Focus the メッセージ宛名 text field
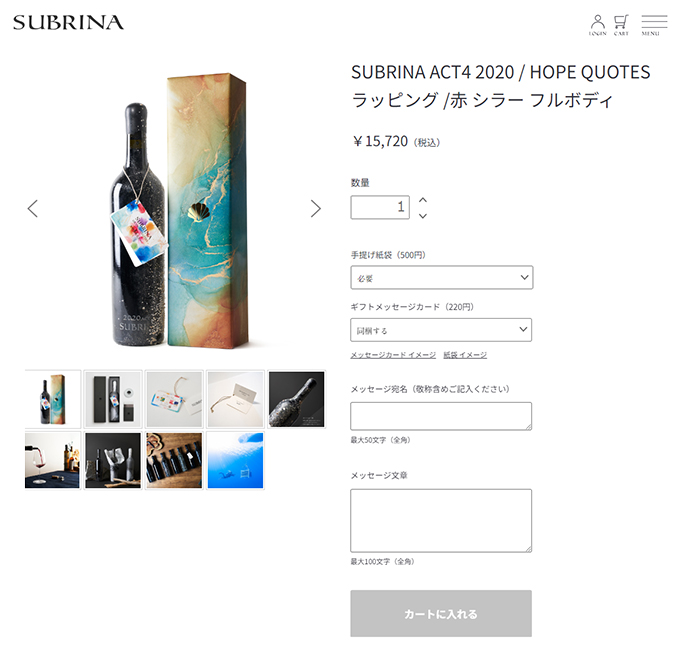 tap(441, 416)
